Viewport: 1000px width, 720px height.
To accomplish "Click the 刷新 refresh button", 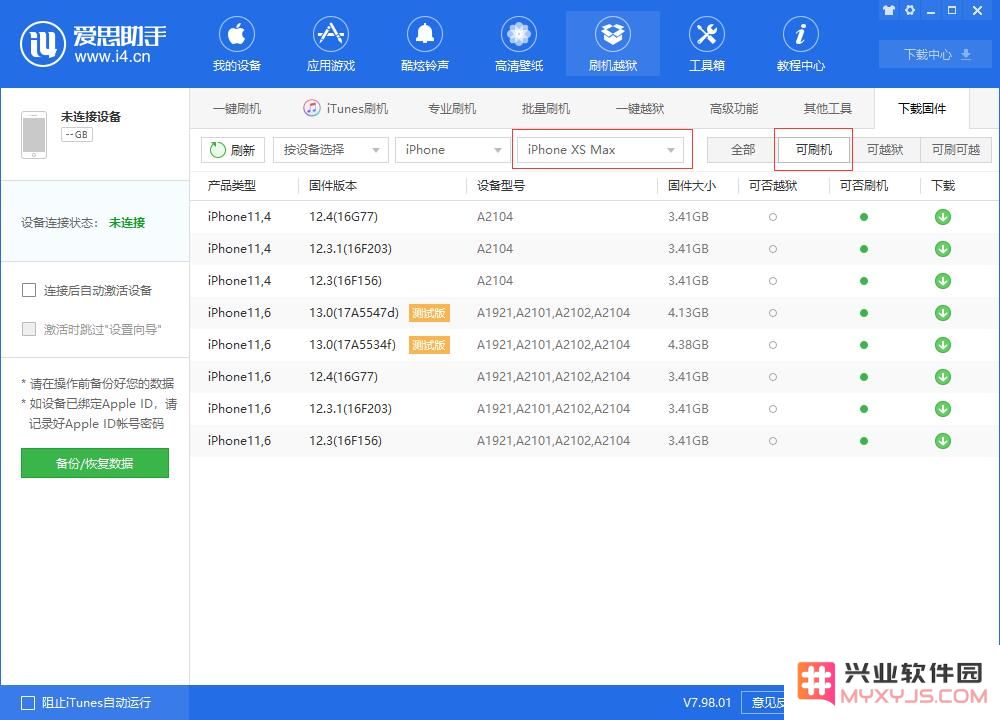I will (232, 150).
